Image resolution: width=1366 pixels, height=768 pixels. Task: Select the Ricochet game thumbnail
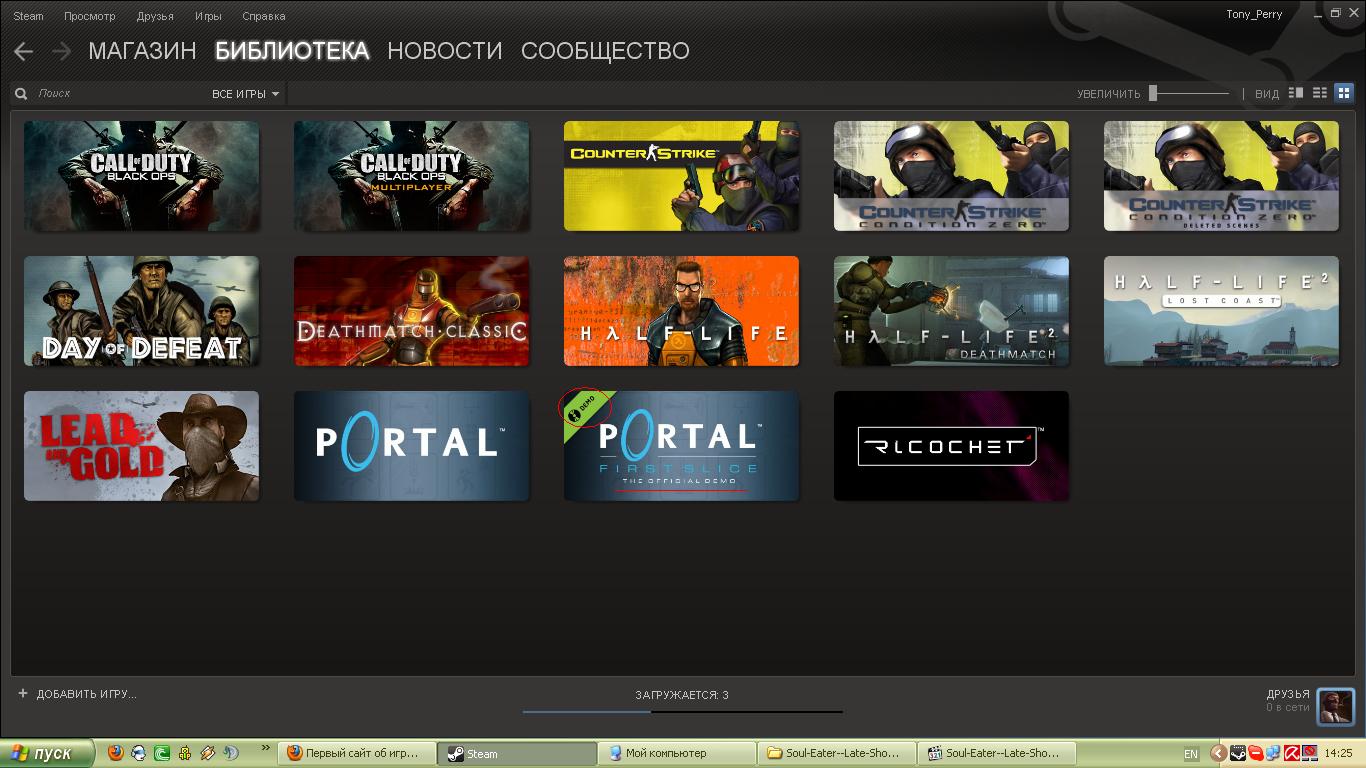951,446
